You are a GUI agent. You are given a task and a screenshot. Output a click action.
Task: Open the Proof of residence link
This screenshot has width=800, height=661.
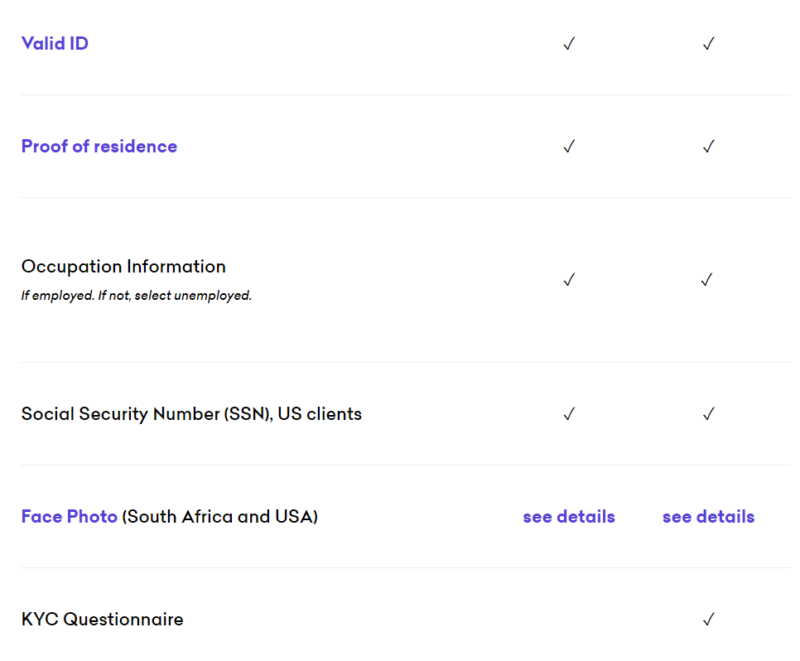(x=99, y=146)
